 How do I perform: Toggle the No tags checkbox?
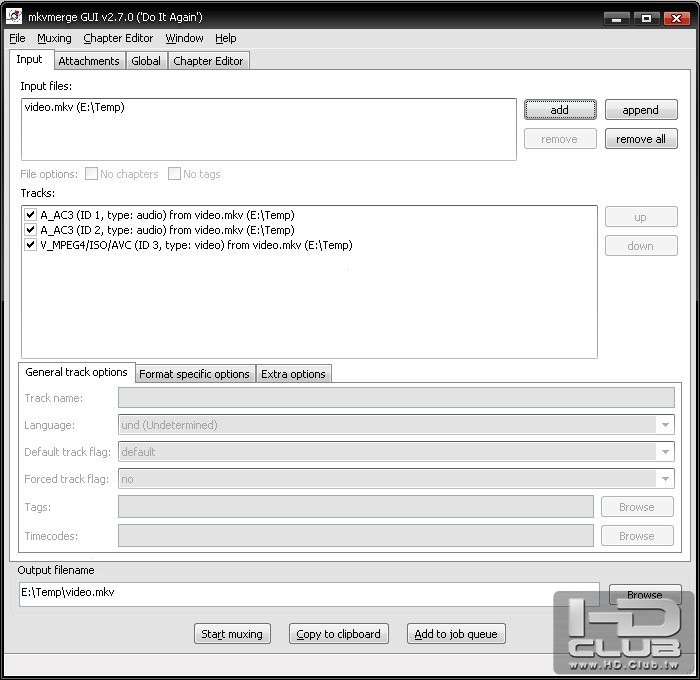pos(174,174)
